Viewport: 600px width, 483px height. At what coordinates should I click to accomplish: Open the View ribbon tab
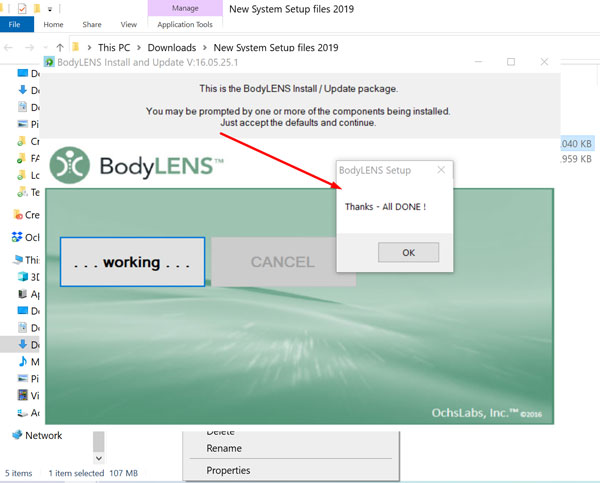[129, 24]
